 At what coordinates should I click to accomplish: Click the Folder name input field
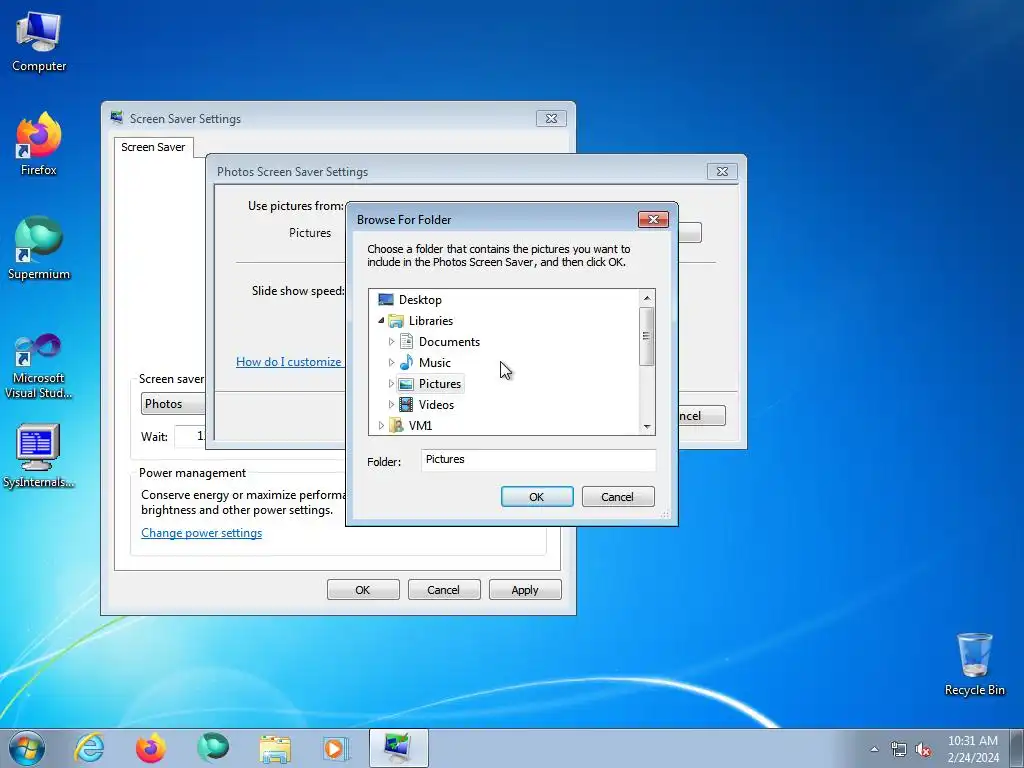(x=538, y=460)
